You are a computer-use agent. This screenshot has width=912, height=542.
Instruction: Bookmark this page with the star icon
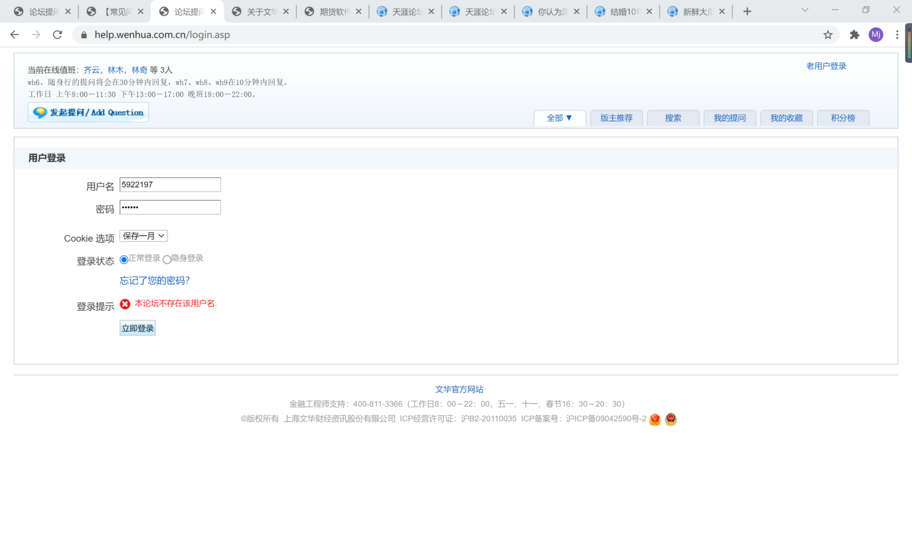point(828,35)
